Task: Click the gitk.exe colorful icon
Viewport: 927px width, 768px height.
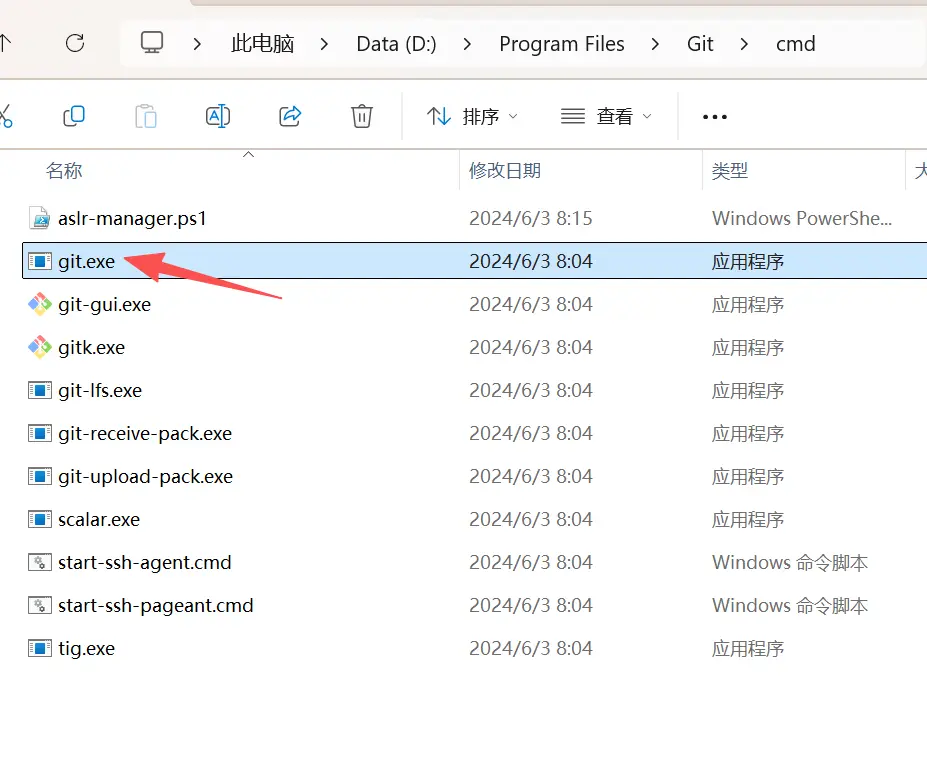Action: point(40,347)
